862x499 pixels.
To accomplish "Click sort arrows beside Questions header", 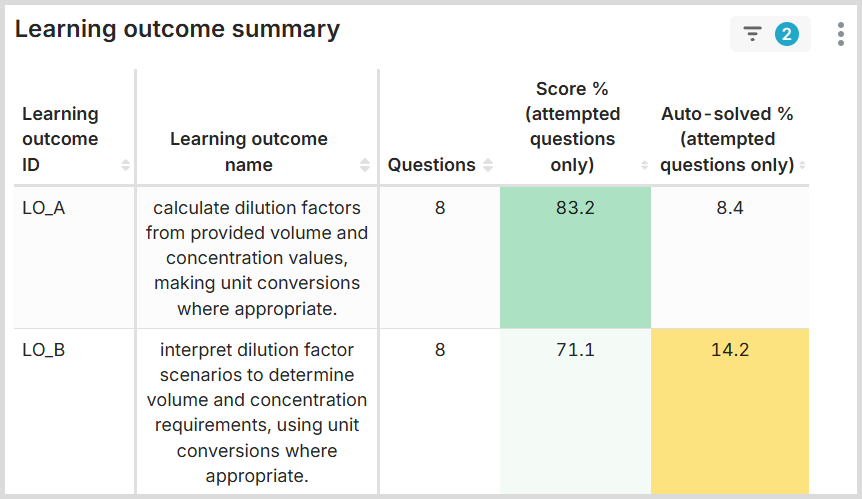I will (x=488, y=165).
